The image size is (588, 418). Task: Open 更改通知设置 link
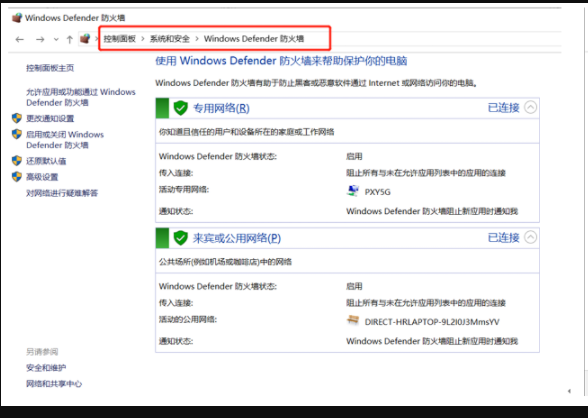pos(50,118)
